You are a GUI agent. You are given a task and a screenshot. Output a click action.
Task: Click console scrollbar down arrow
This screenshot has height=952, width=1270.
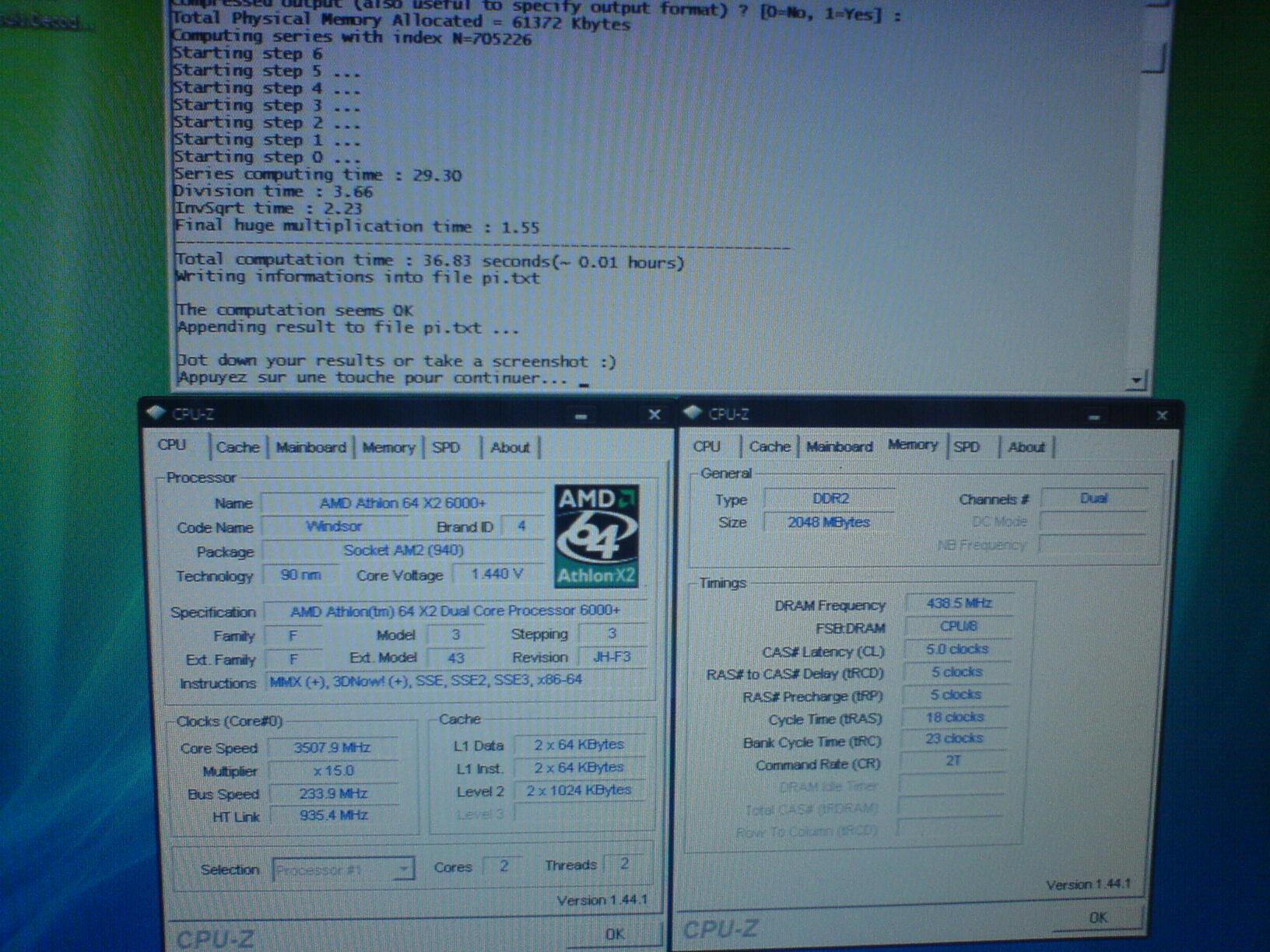1137,380
